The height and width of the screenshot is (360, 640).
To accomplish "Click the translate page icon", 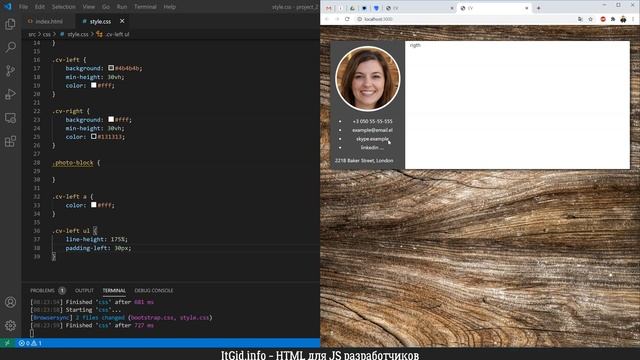I will pos(580,19).
